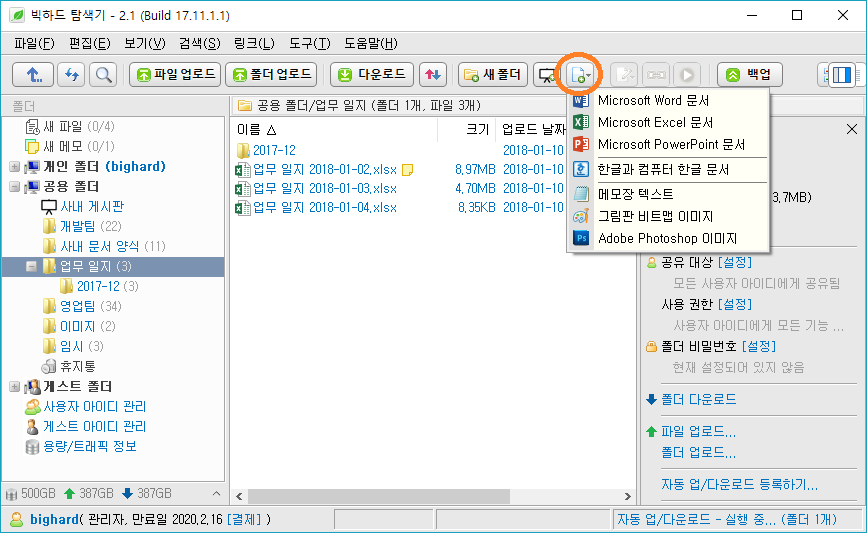Open the 편집(E) menu
Screen dimensions: 867x533
point(90,43)
